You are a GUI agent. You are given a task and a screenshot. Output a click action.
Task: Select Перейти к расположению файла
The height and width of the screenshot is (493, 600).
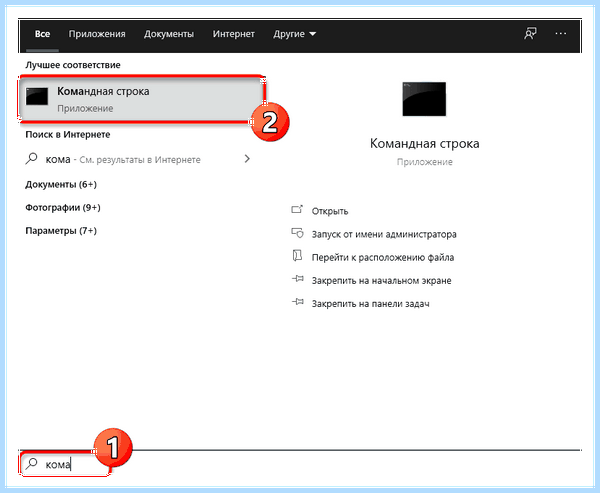coord(383,258)
